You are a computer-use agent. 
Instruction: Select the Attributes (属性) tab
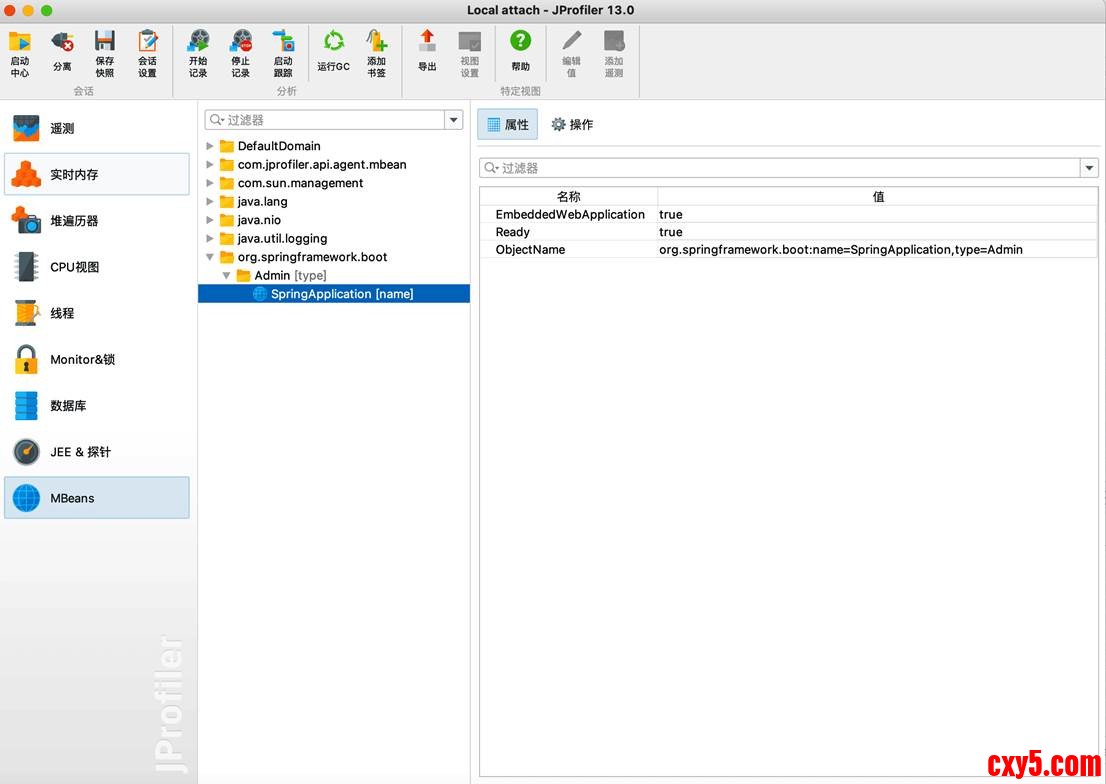(x=507, y=125)
